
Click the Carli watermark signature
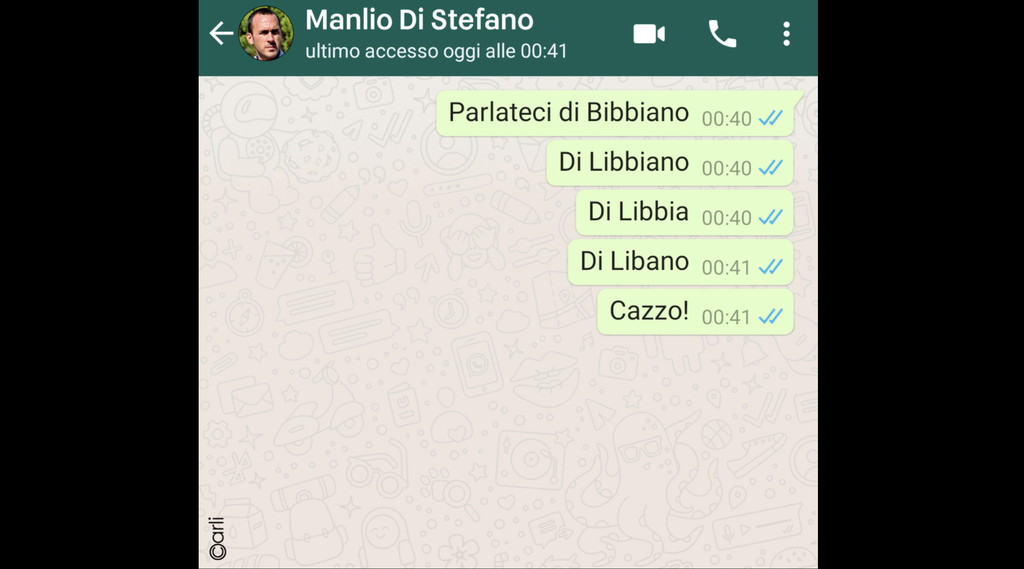coord(217,539)
